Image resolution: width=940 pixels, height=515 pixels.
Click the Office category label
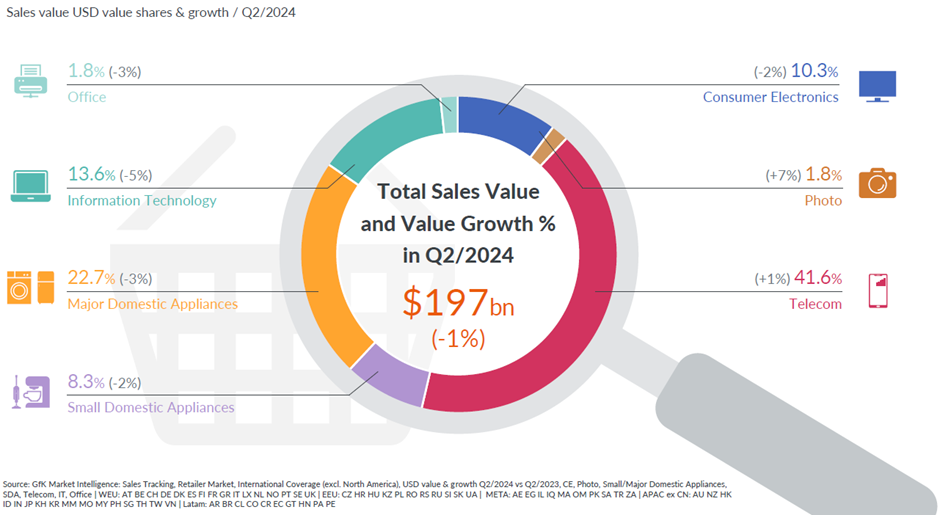(87, 97)
